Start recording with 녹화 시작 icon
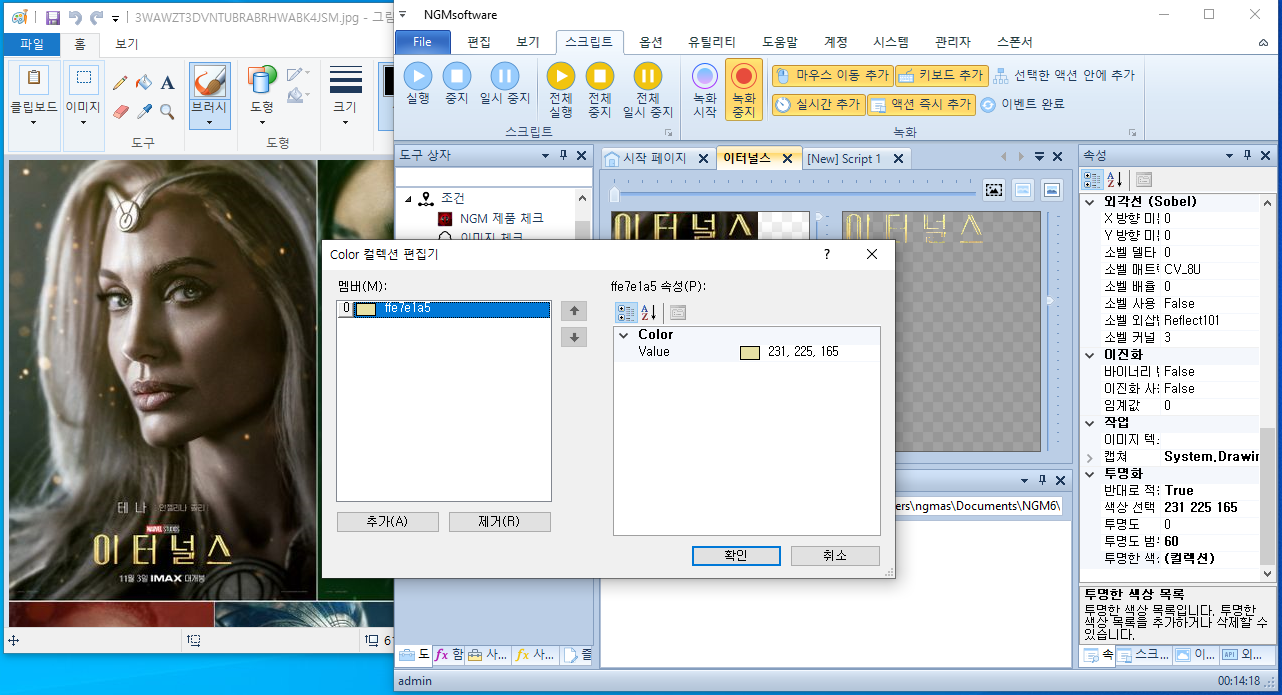This screenshot has width=1282, height=695. 705,76
